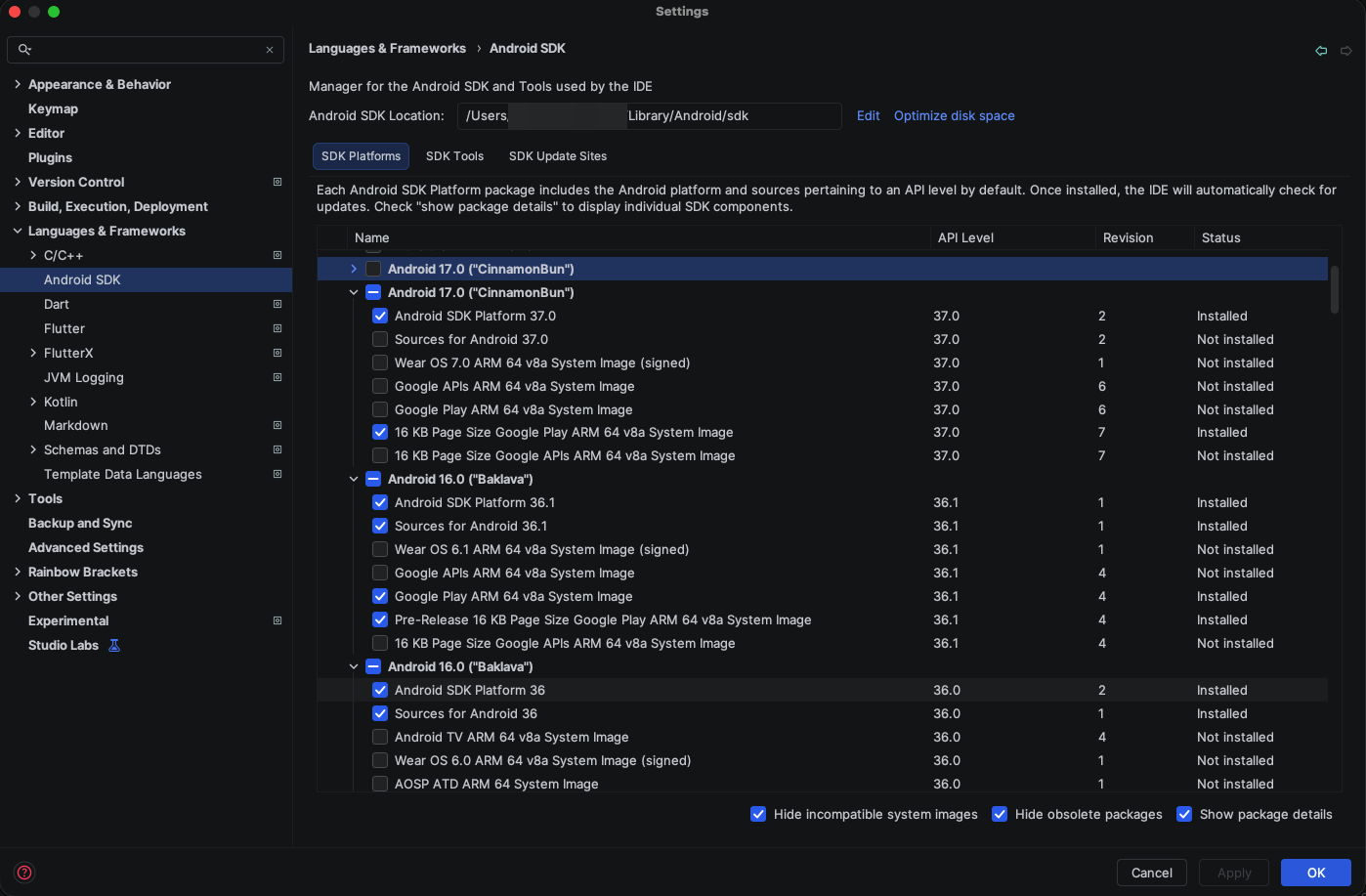Click project-level icon beside Experimental

pos(277,620)
